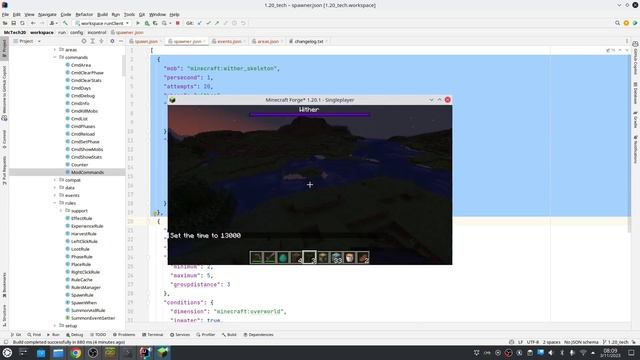Switch to the changelog.txt tab
This screenshot has width=640, height=360.
point(308,41)
